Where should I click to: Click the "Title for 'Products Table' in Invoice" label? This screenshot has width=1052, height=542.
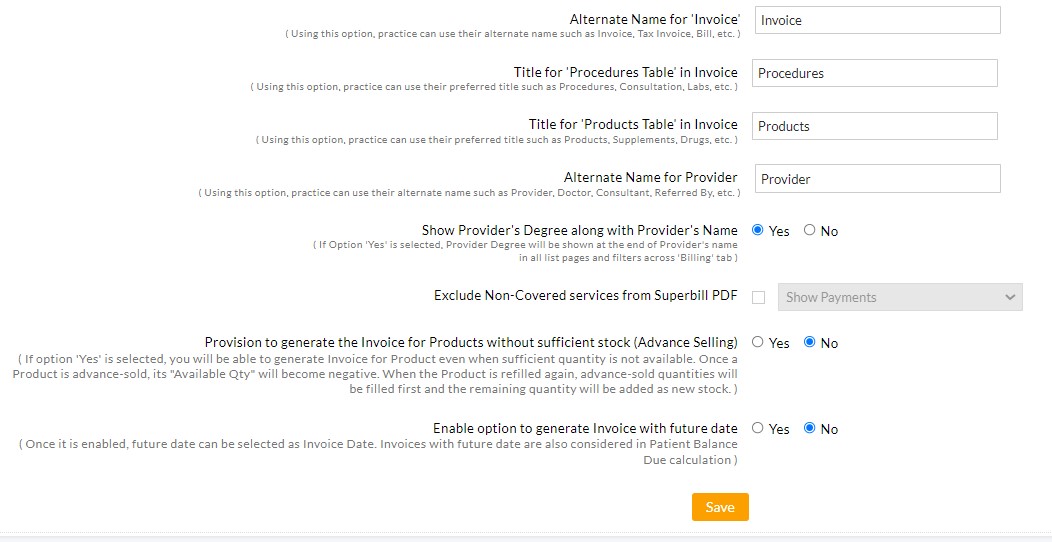(x=633, y=124)
